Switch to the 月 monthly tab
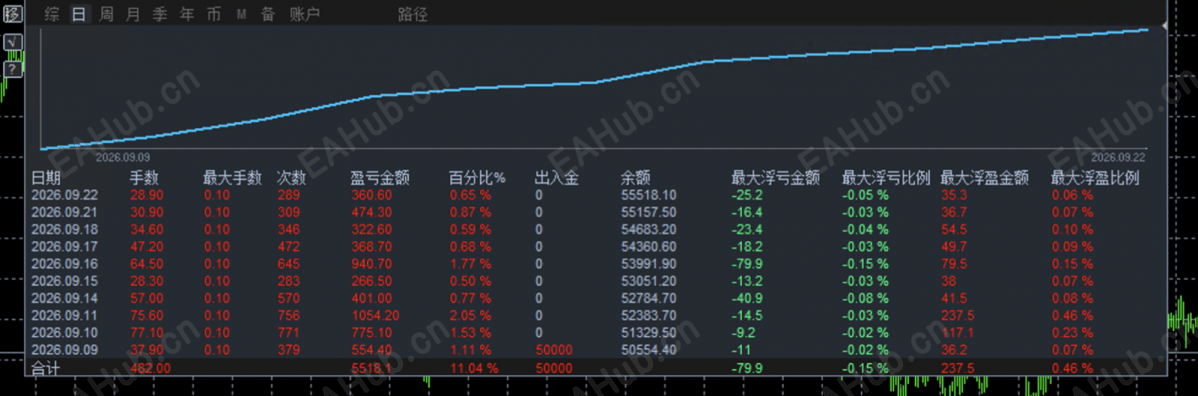 point(133,14)
